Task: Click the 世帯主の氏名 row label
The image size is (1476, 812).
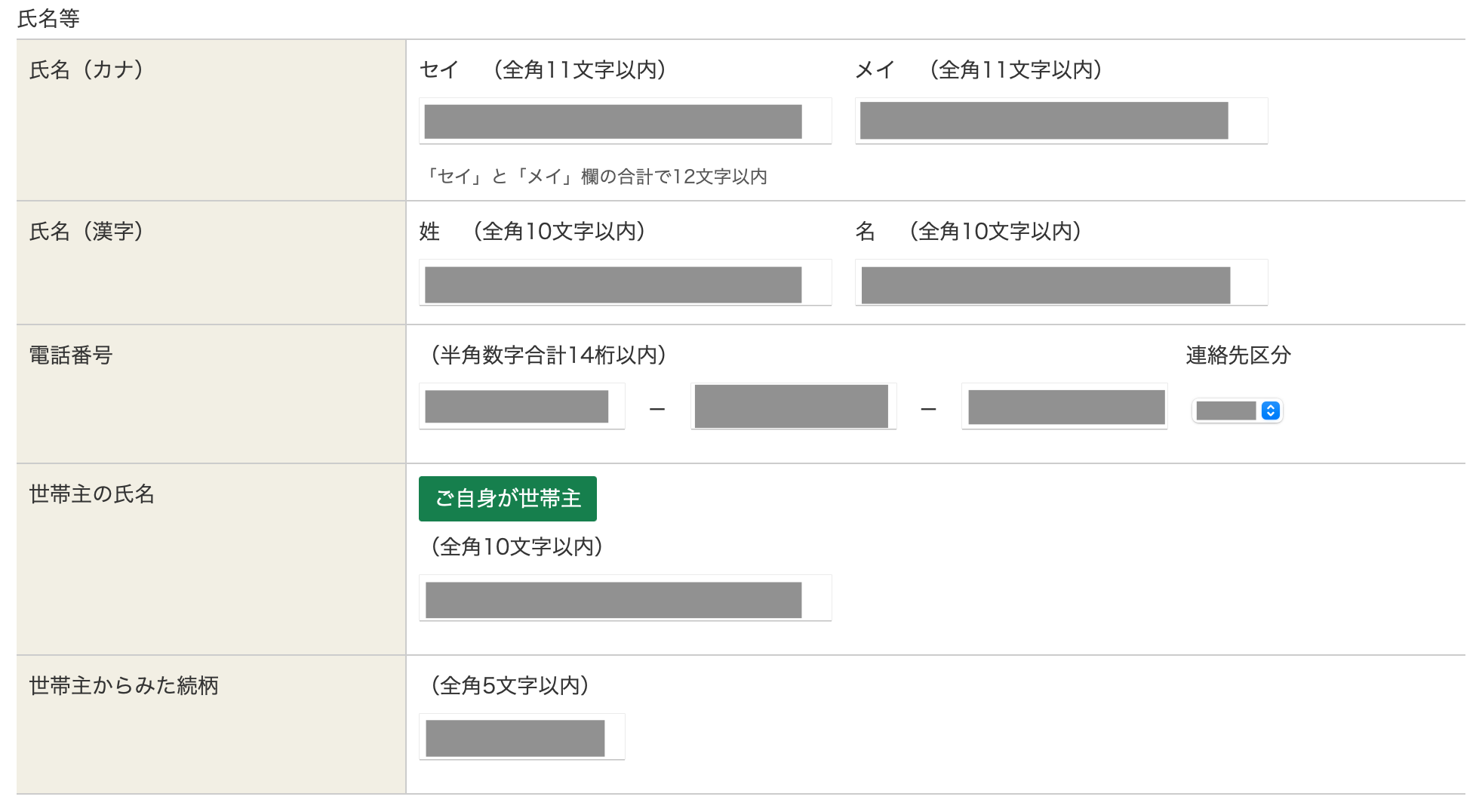Action: click(92, 494)
